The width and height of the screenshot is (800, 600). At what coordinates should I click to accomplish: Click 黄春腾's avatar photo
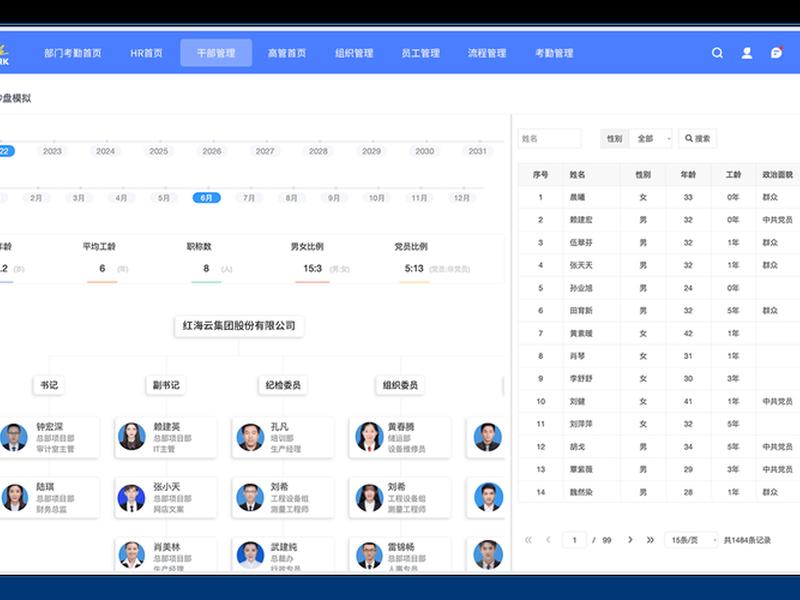click(369, 437)
